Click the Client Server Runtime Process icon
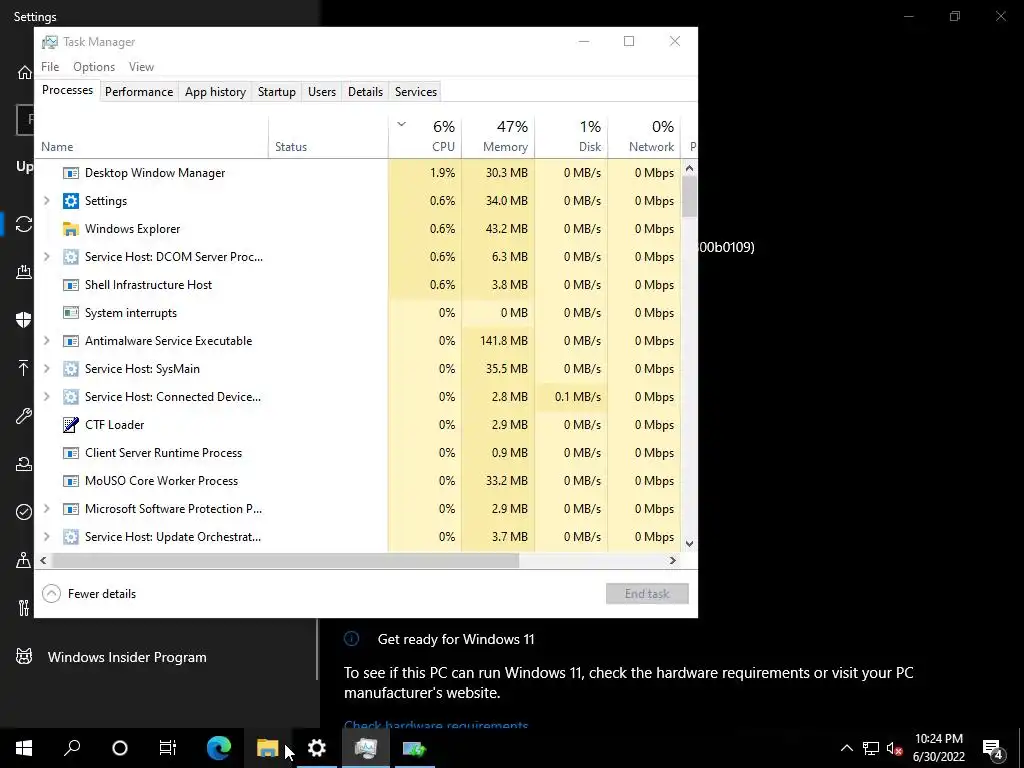Image resolution: width=1024 pixels, height=768 pixels. coord(71,453)
